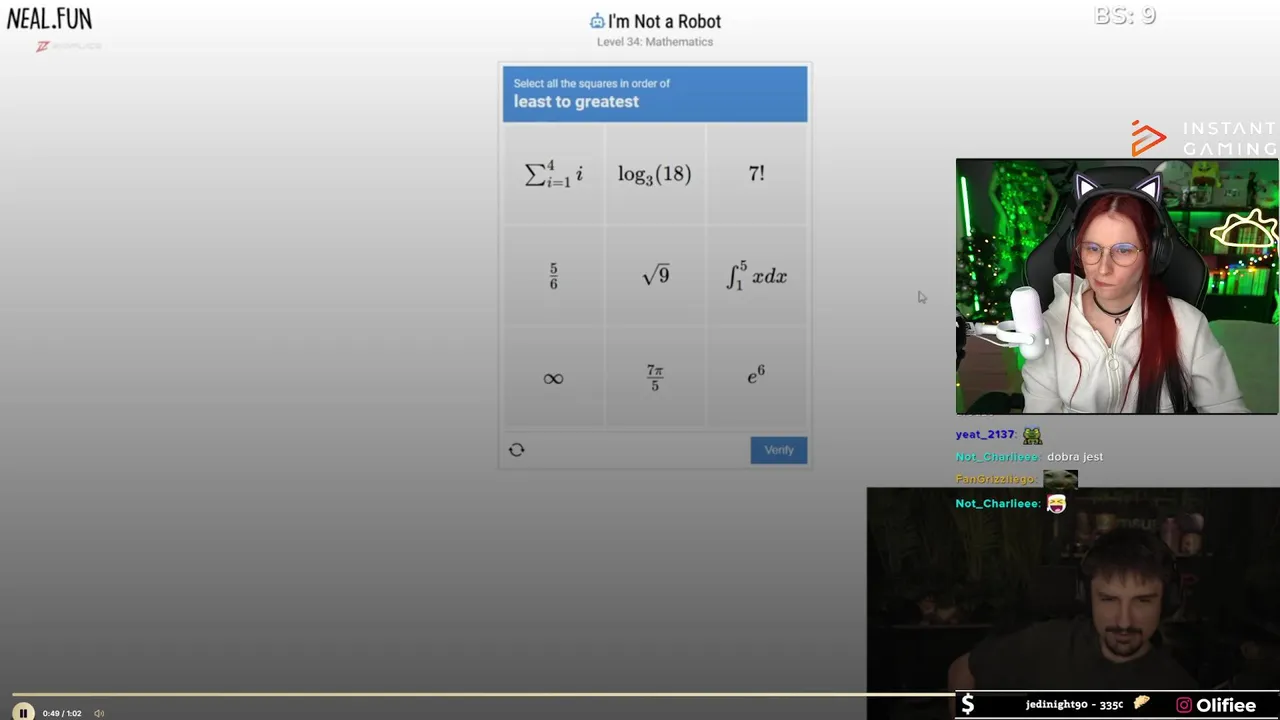1280x720 pixels.
Task: Select the e to the 6th square
Action: pyautogui.click(x=757, y=378)
